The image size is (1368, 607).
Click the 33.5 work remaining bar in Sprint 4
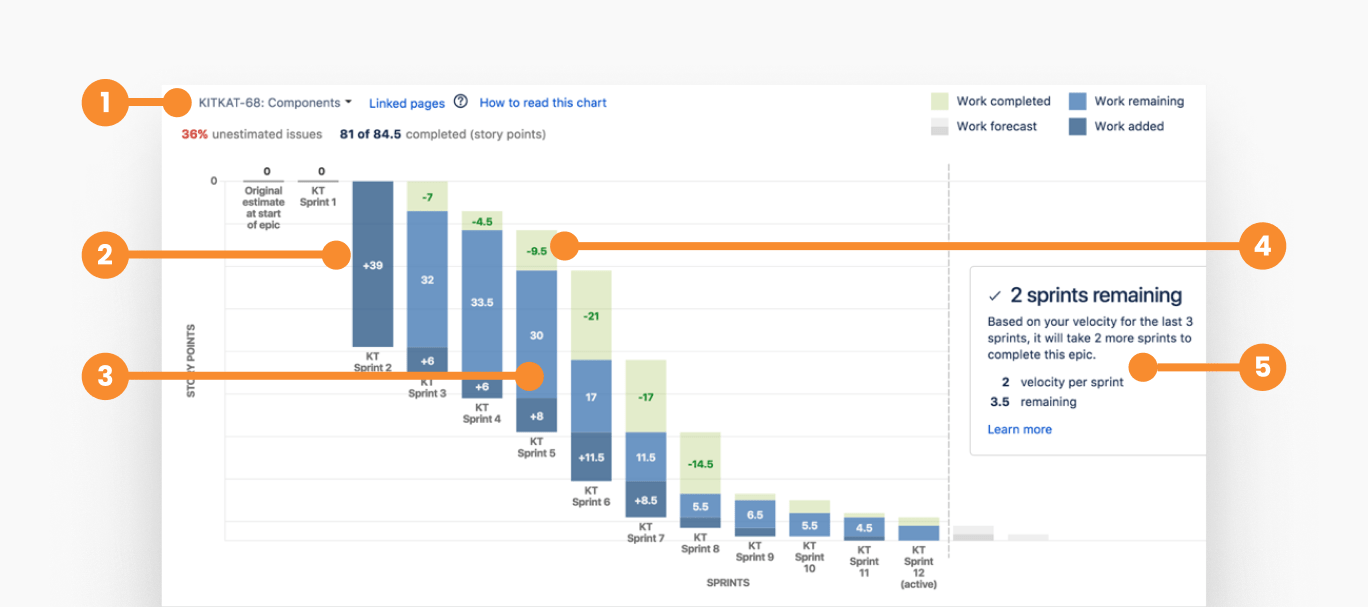[482, 301]
